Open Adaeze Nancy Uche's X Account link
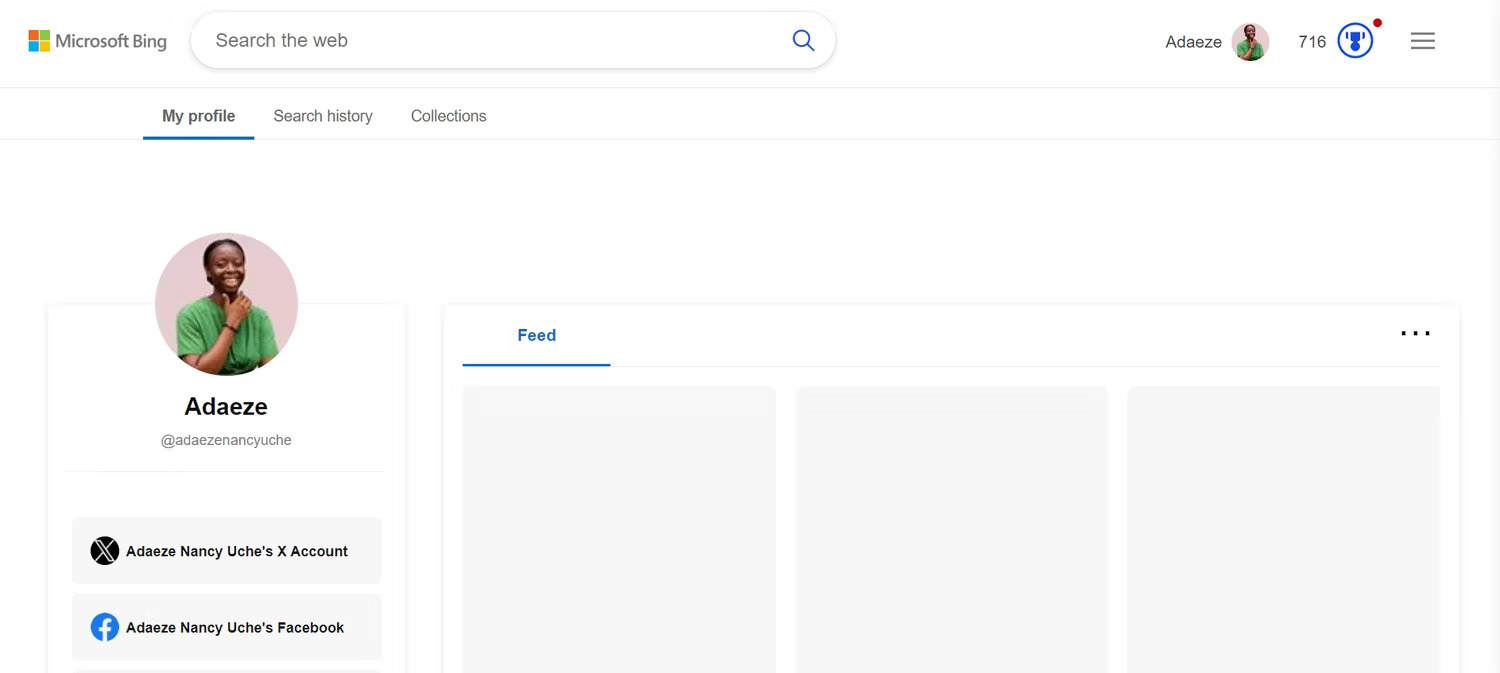 point(227,551)
